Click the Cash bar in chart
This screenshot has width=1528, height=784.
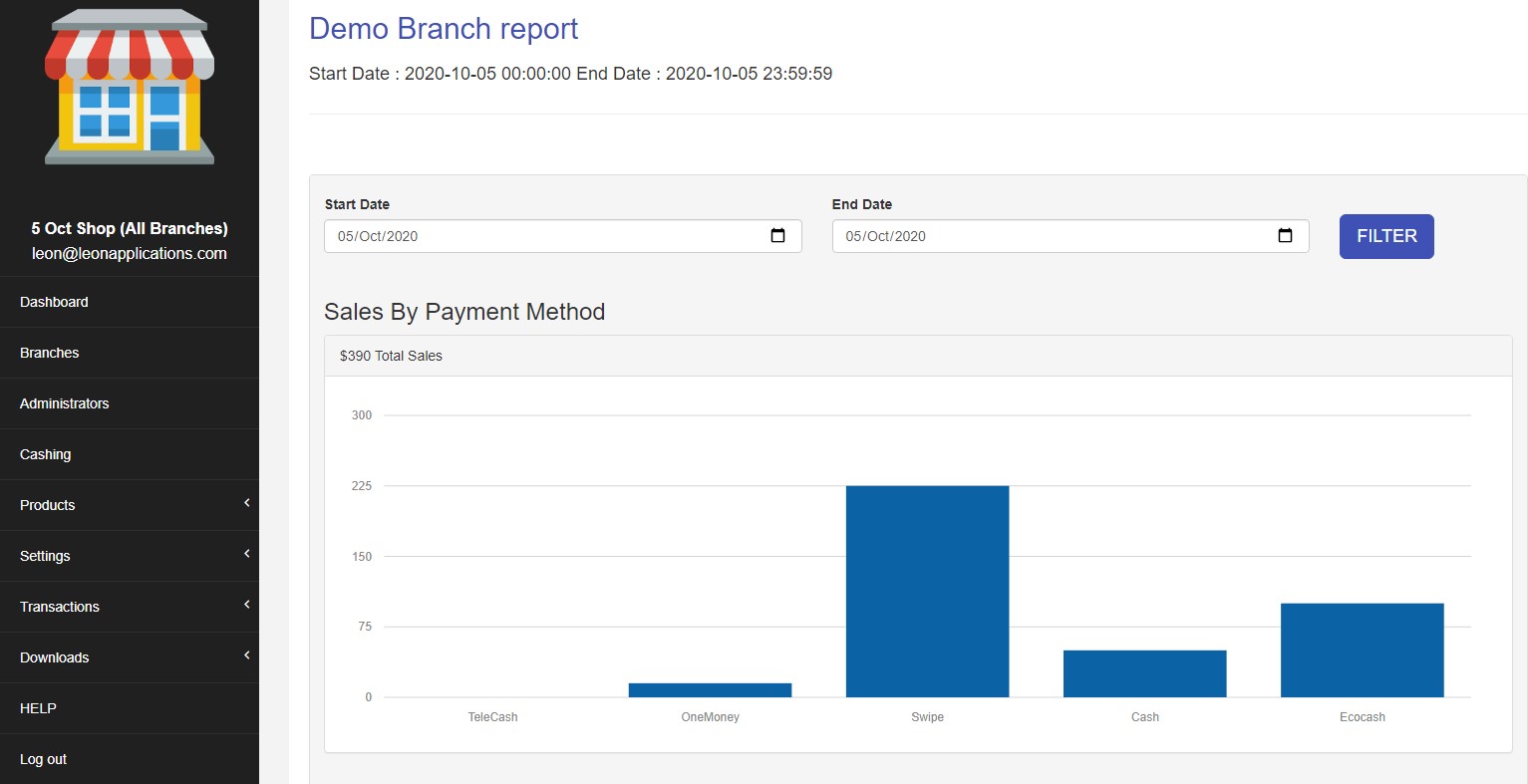click(1144, 674)
